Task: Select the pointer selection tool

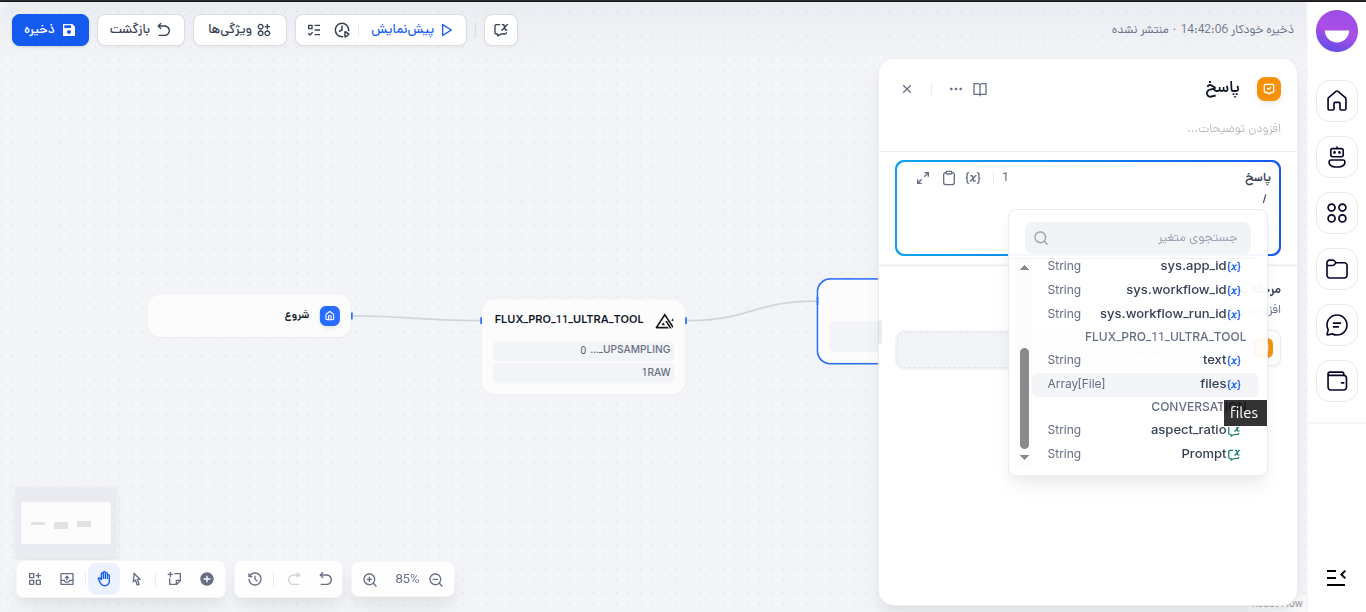Action: [137, 579]
